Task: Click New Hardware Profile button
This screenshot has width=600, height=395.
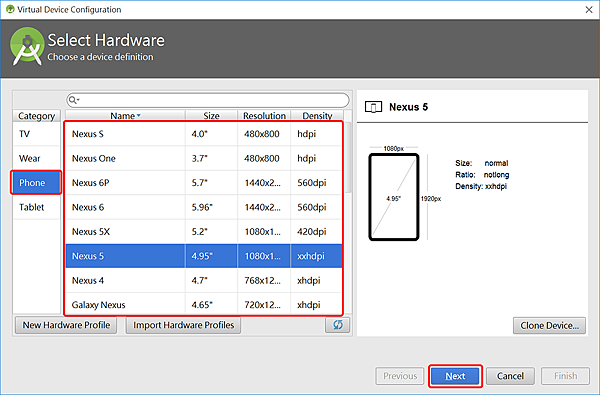Action: pyautogui.click(x=66, y=325)
